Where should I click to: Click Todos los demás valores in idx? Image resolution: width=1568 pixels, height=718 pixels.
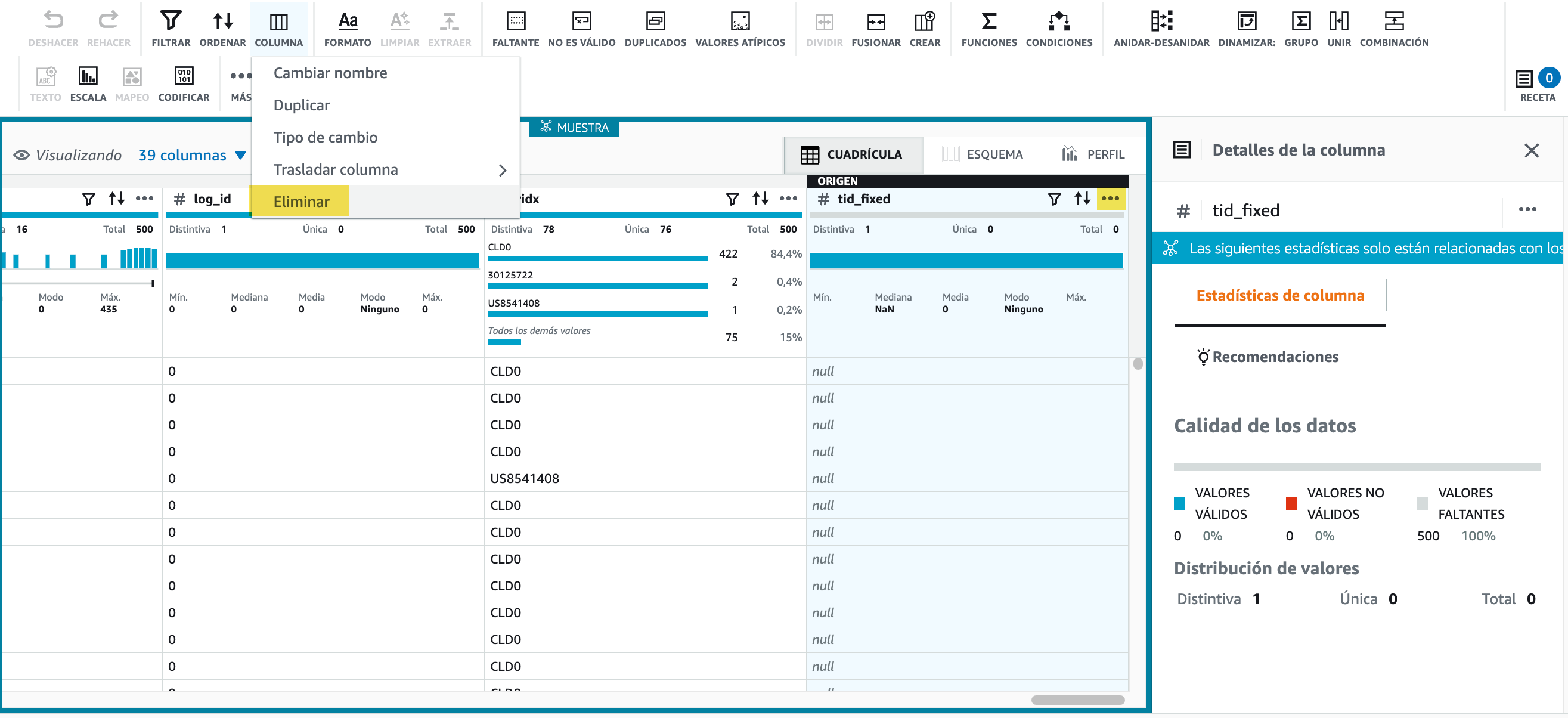tap(540, 331)
